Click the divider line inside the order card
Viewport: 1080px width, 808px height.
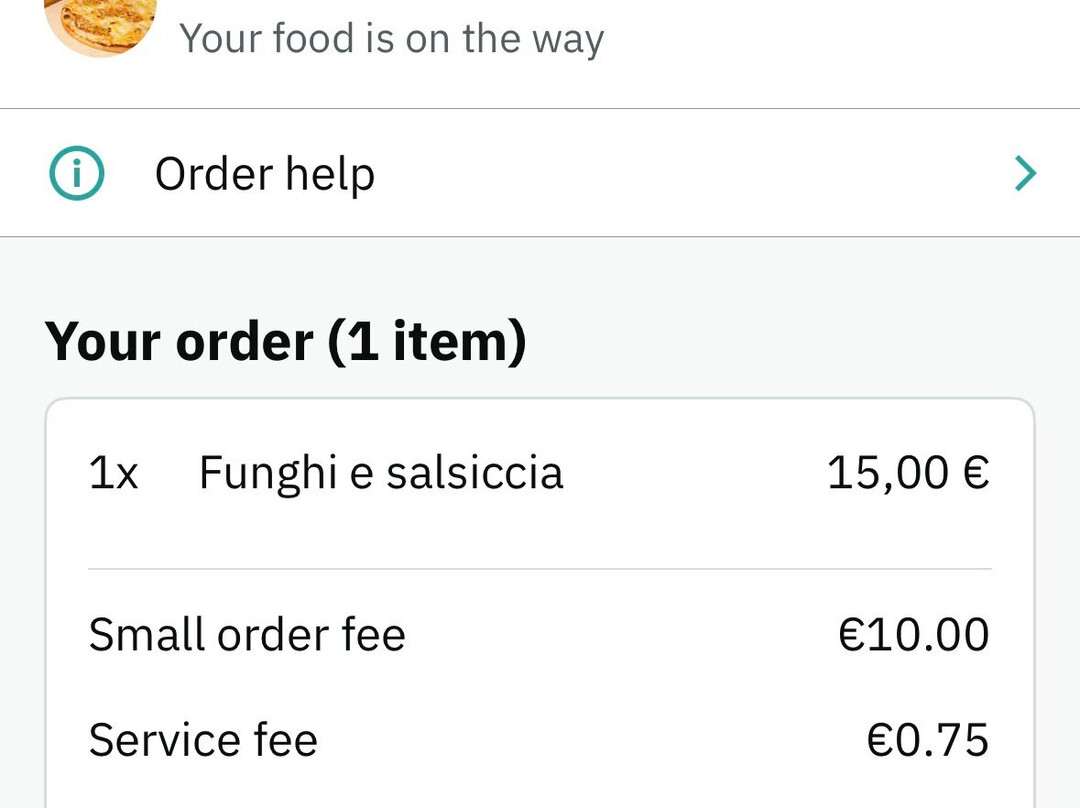pyautogui.click(x=540, y=569)
